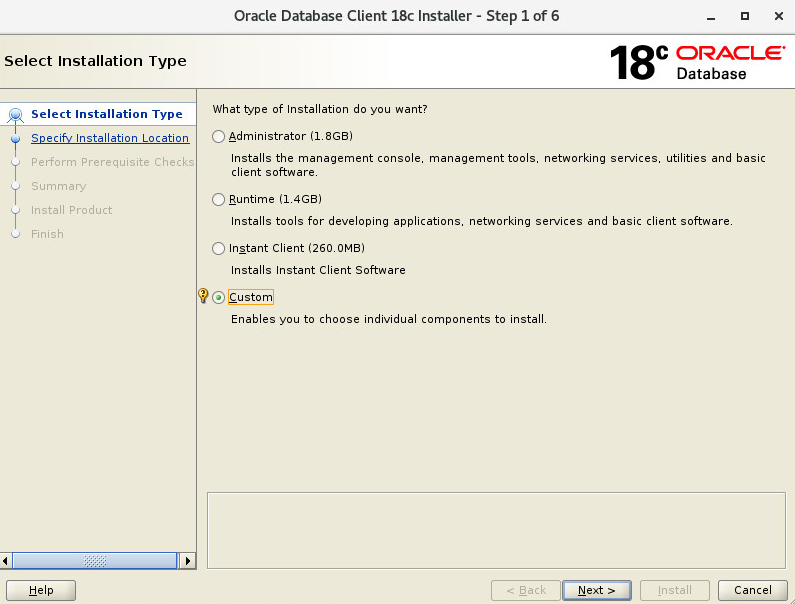
Task: Cancel the installer
Action: click(x=753, y=590)
